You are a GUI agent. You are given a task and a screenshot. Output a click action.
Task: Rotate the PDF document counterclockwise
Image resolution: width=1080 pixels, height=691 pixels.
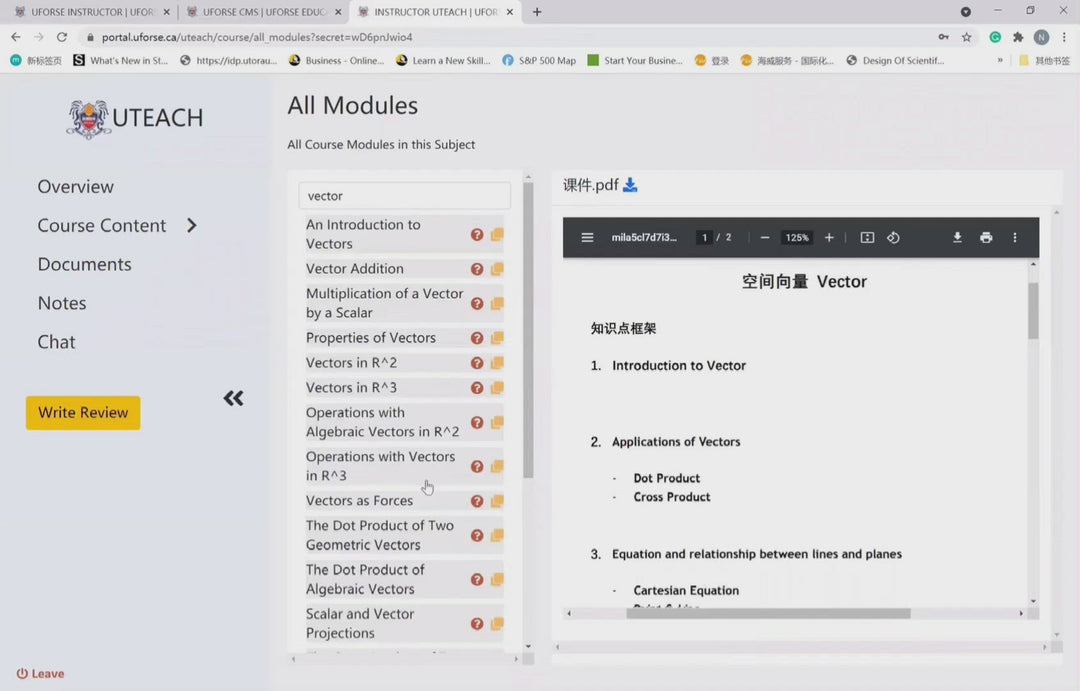point(893,238)
